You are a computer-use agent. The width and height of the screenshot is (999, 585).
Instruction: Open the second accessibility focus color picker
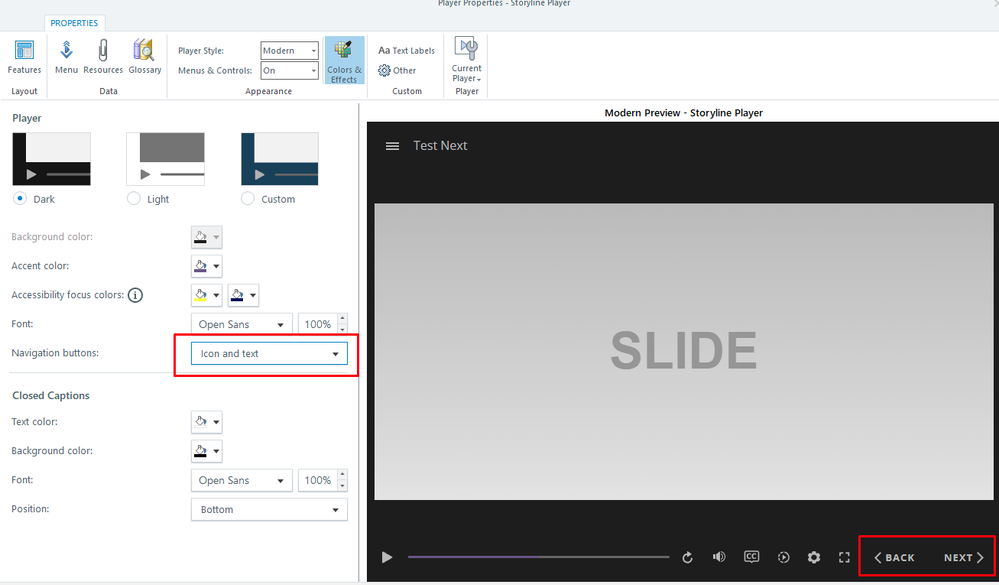point(243,295)
